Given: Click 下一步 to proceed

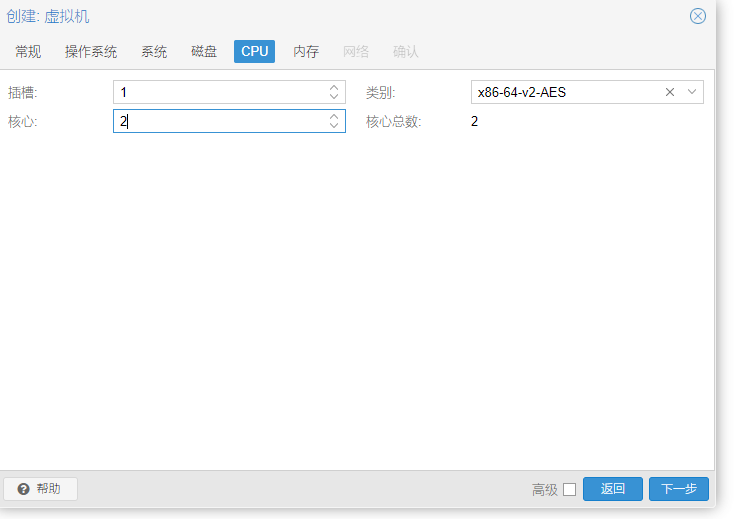Looking at the screenshot, I should [x=678, y=489].
